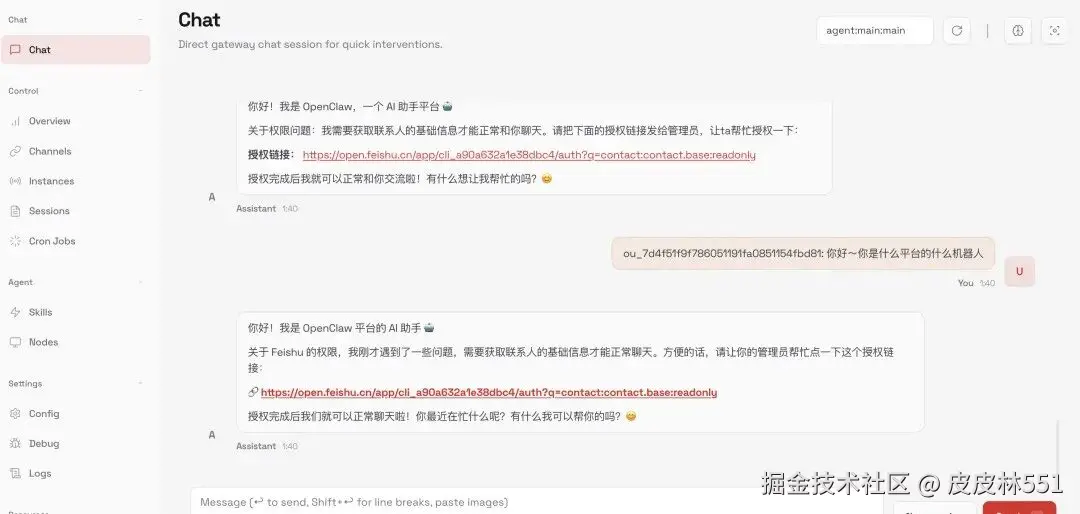Image resolution: width=1080 pixels, height=514 pixels.
Task: Focus the Message input field
Action: (537, 502)
